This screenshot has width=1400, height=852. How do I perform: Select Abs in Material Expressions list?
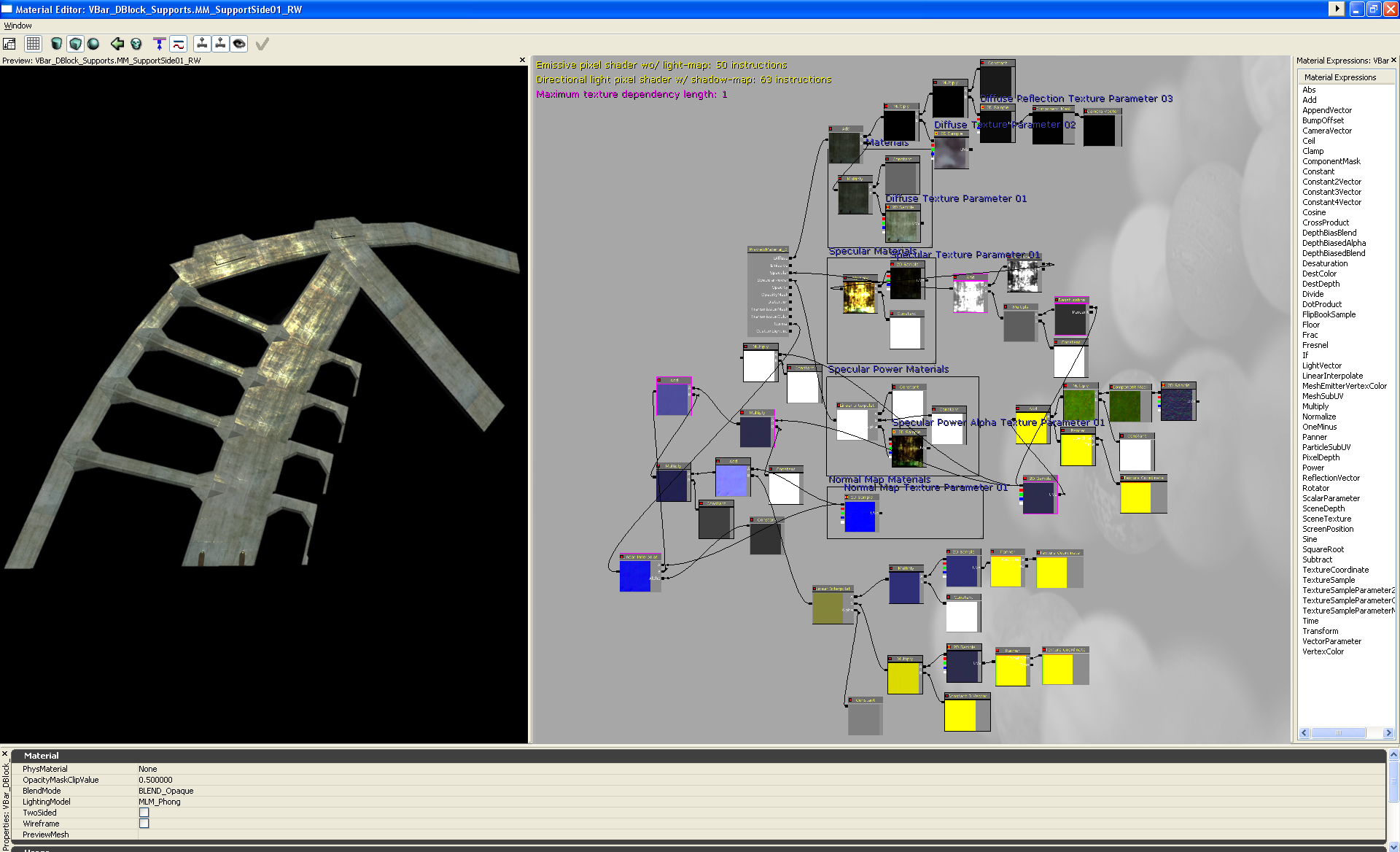[x=1309, y=90]
